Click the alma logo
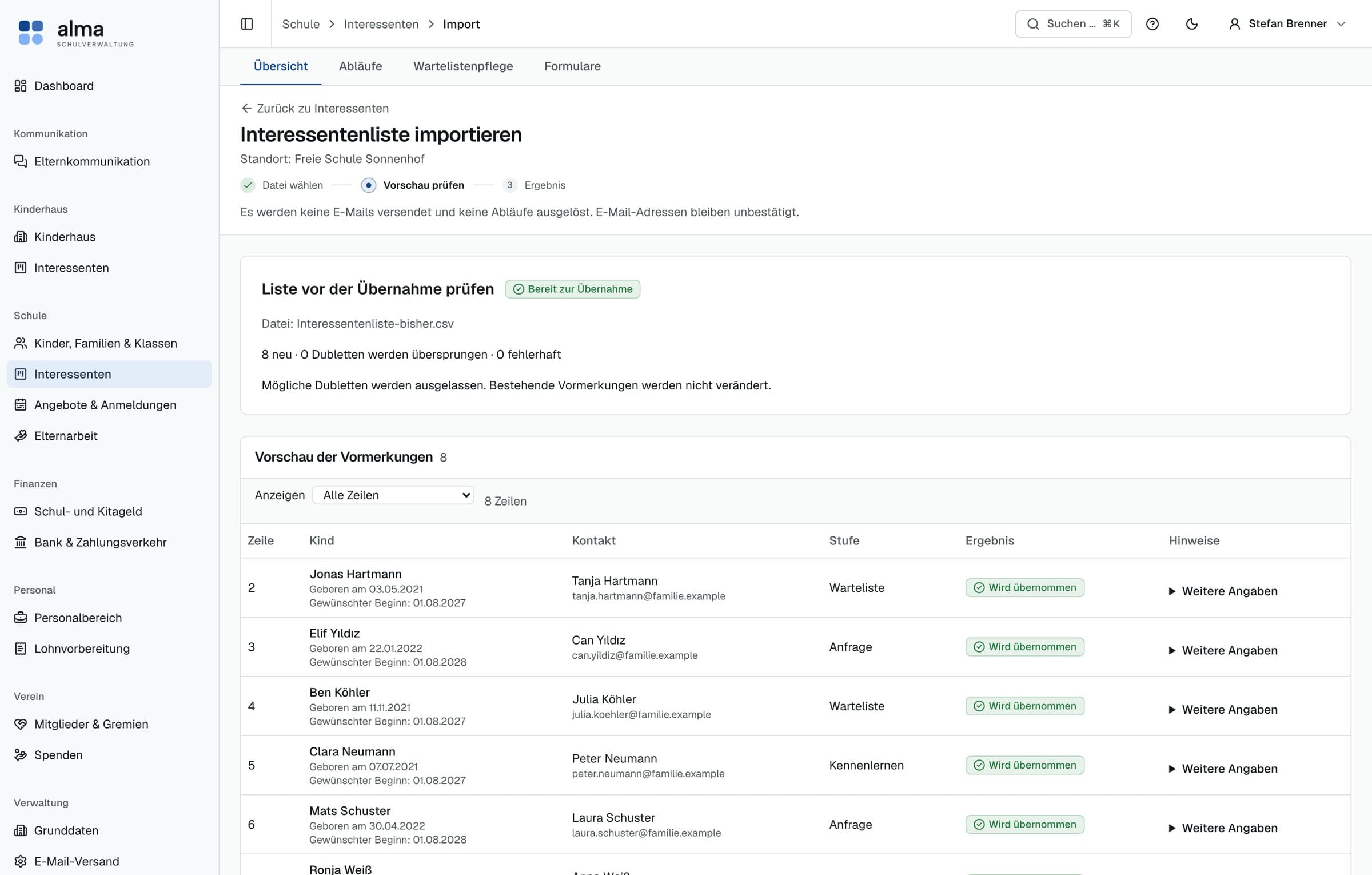 pos(76,33)
